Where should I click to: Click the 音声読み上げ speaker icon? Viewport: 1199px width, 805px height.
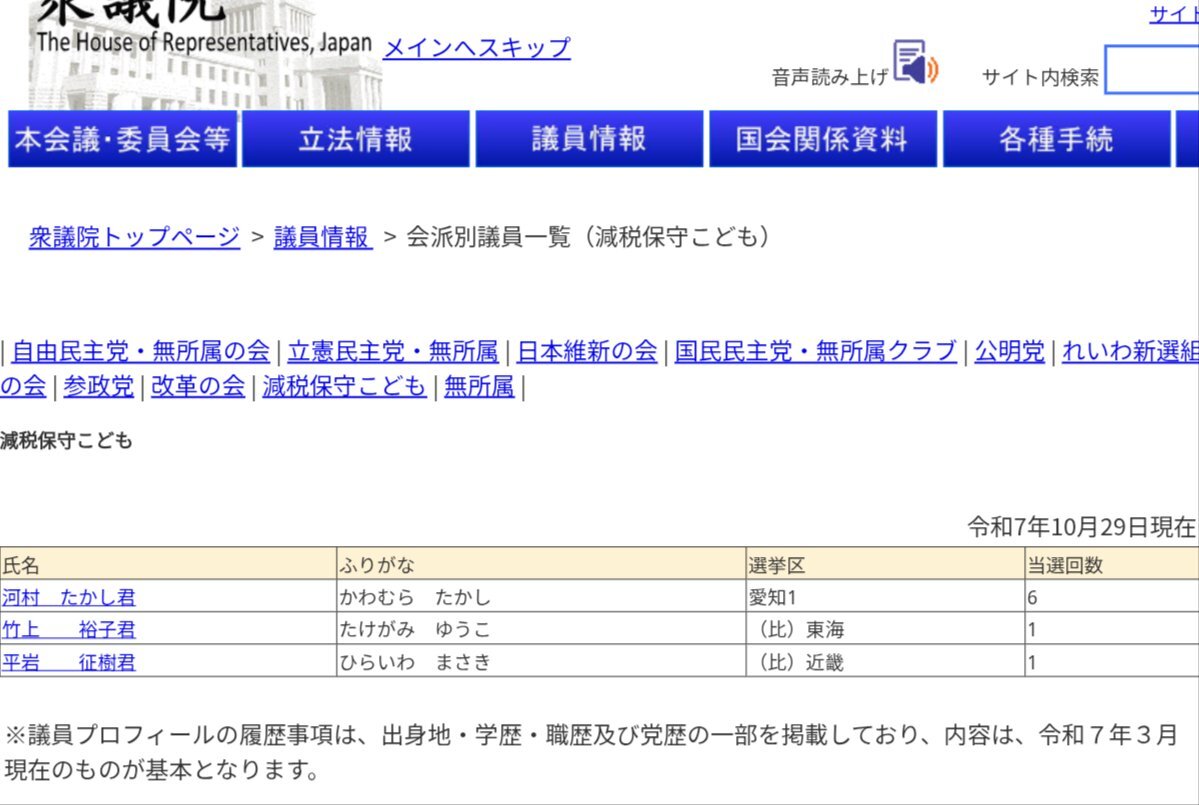[915, 62]
